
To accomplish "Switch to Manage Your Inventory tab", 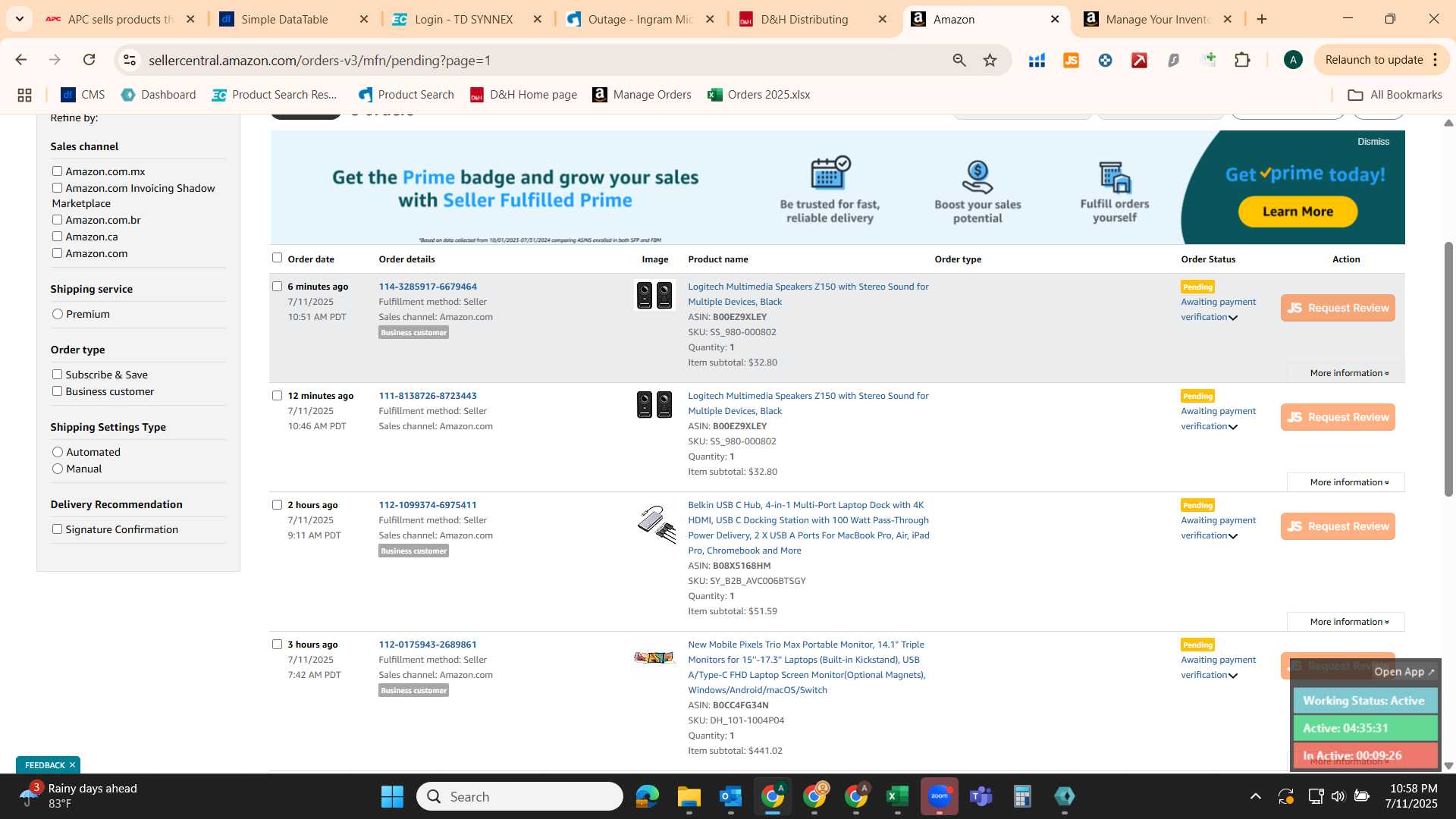I will pyautogui.click(x=1158, y=19).
